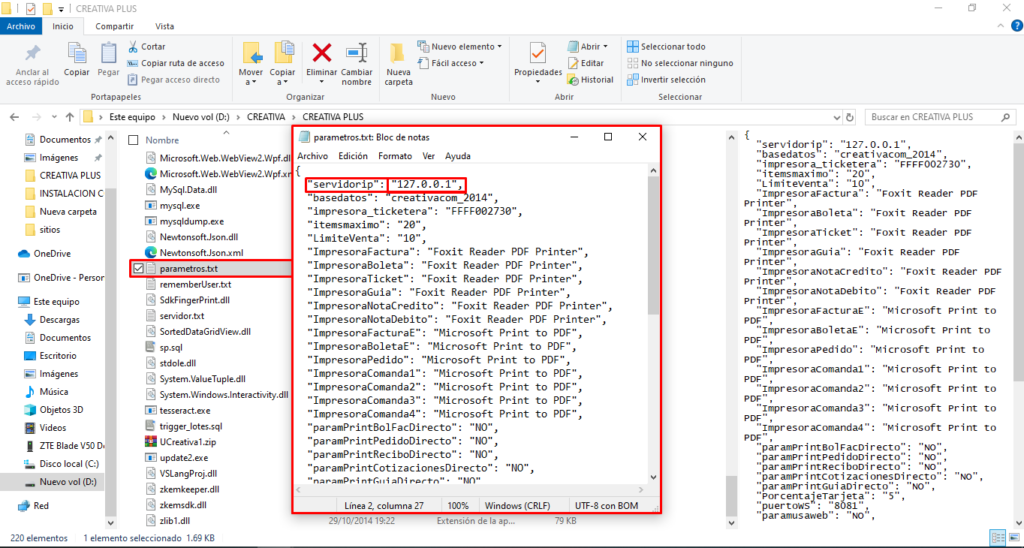Click Editar in the ribbon
The width and height of the screenshot is (1024, 548).
(585, 63)
